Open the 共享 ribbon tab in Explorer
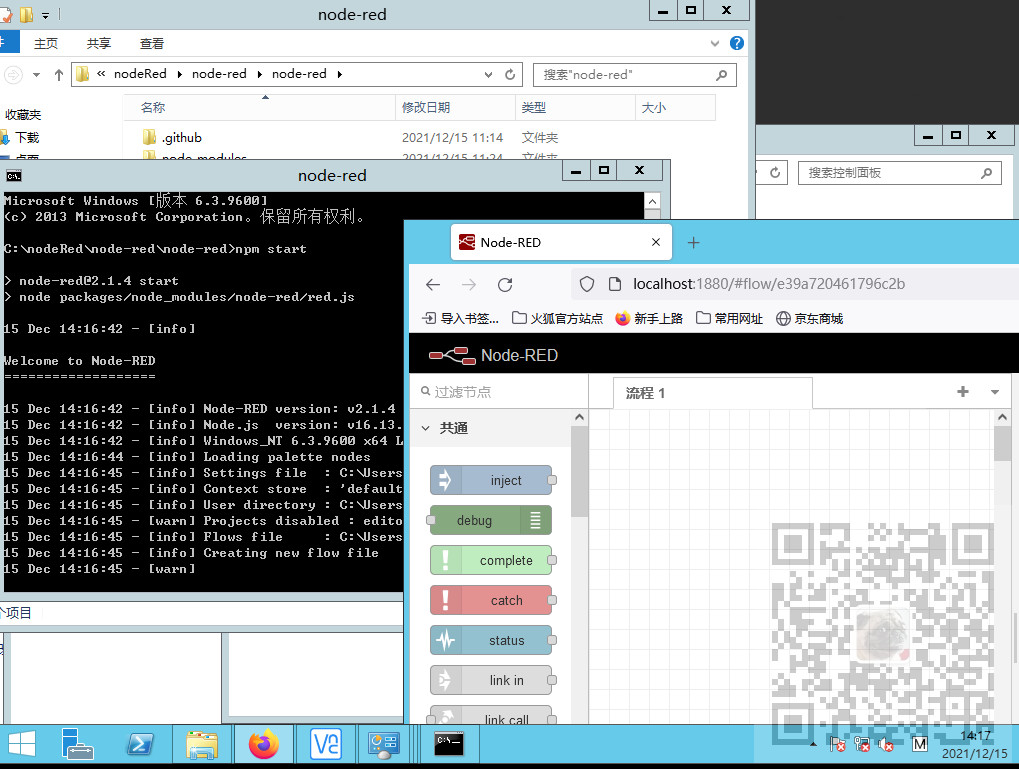 pyautogui.click(x=99, y=44)
